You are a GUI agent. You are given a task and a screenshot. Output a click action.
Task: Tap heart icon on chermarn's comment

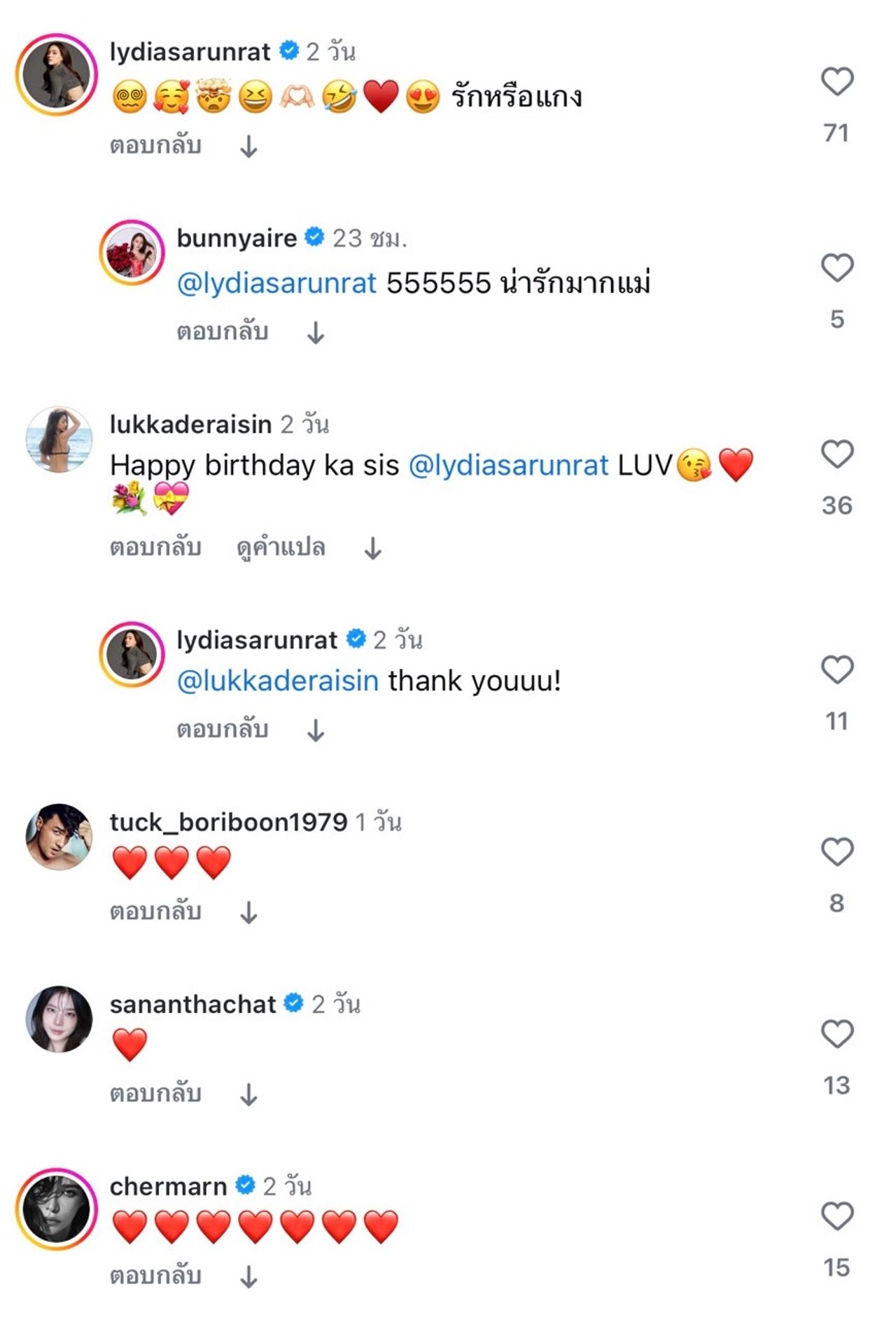(x=836, y=1216)
